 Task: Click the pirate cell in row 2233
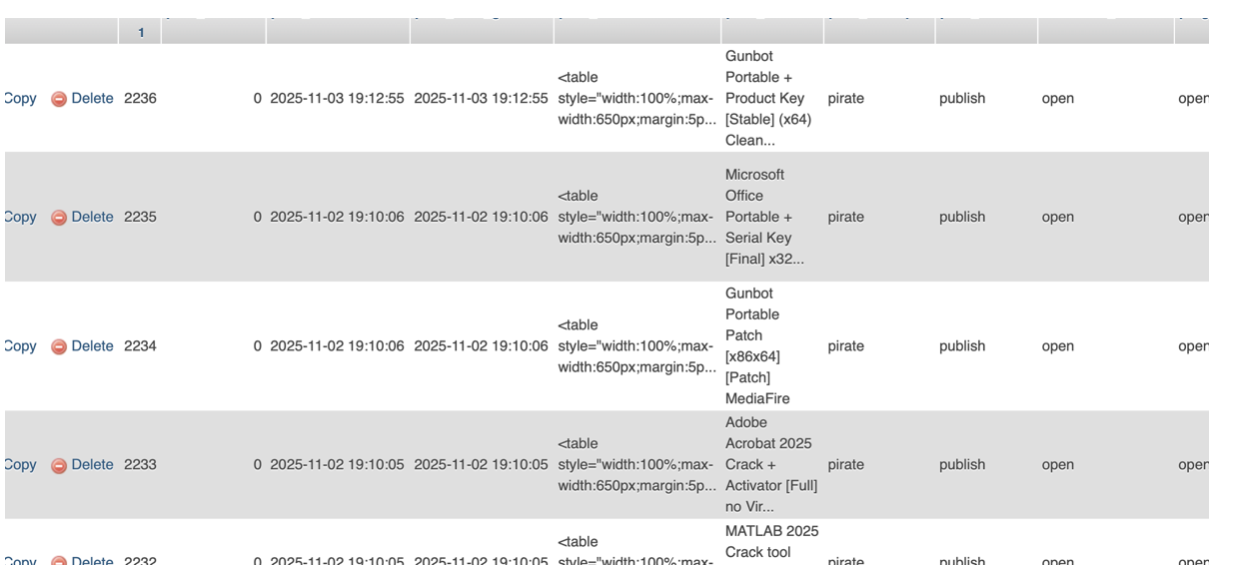pyautogui.click(x=845, y=465)
